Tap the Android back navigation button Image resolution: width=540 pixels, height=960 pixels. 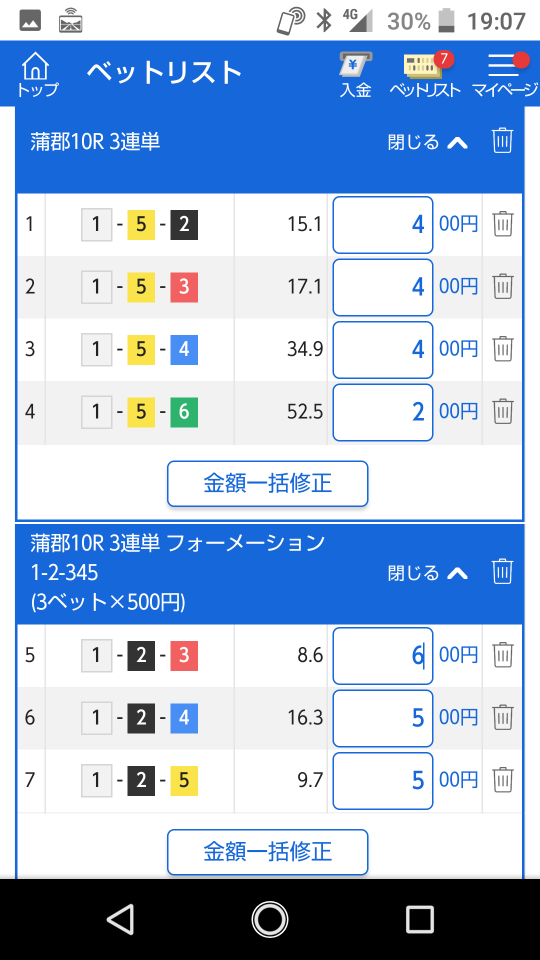click(x=120, y=919)
